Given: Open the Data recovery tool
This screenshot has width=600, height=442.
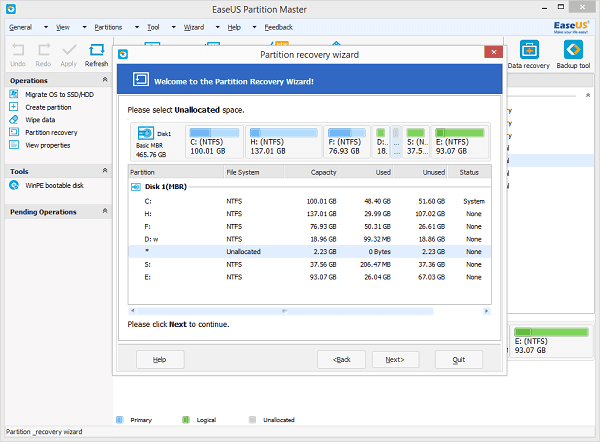Looking at the screenshot, I should (529, 49).
